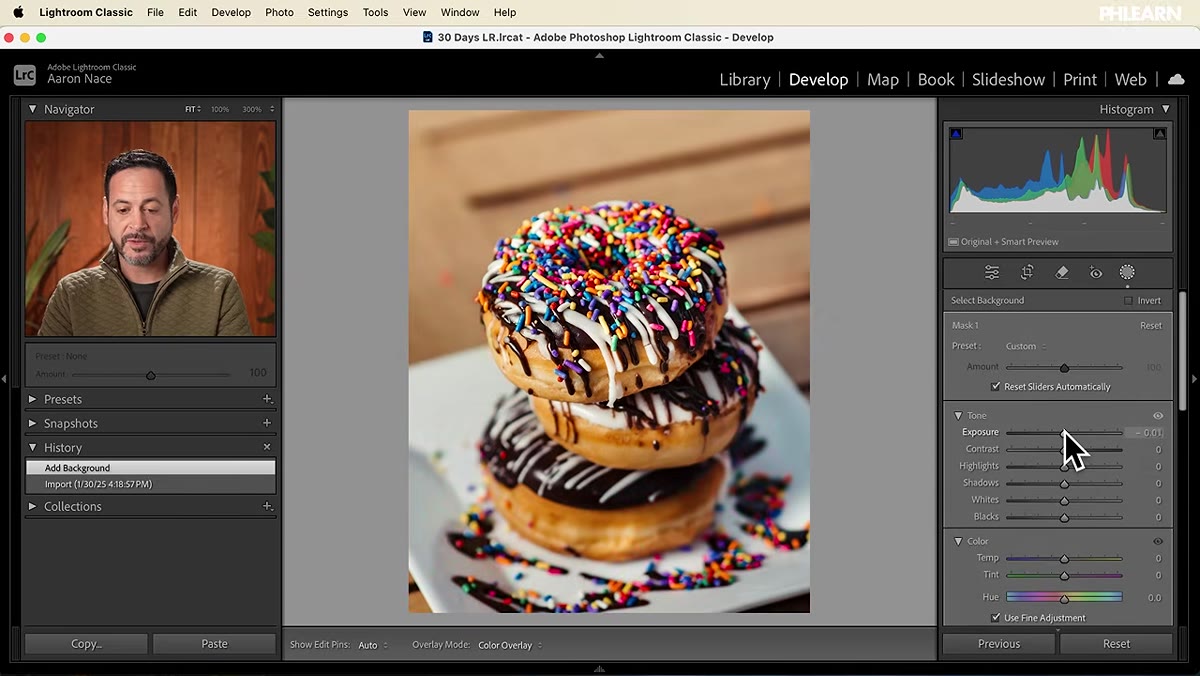This screenshot has width=1200, height=676.
Task: Switch to the Book module
Action: tap(936, 79)
